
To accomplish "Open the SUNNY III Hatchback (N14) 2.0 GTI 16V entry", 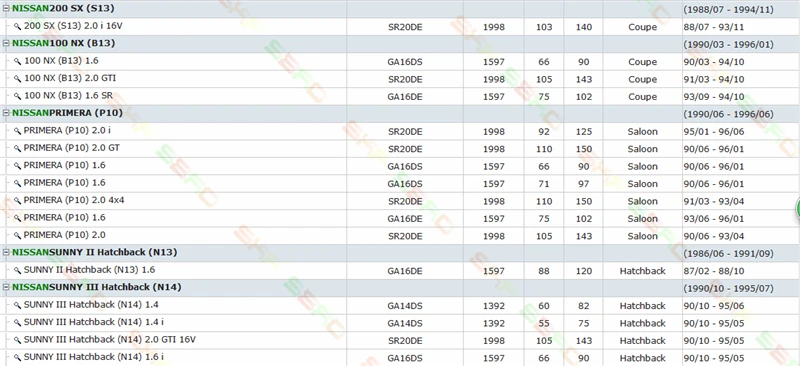I will tap(110, 339).
